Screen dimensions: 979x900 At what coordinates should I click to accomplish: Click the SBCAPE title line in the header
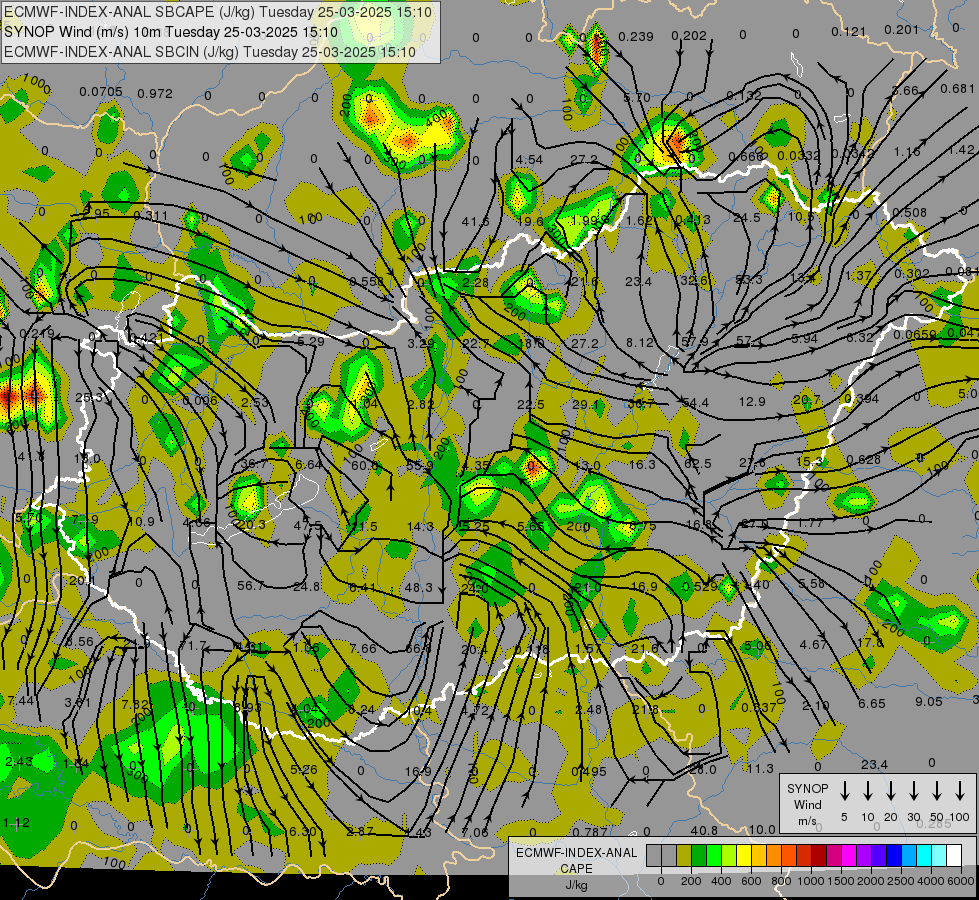217,12
